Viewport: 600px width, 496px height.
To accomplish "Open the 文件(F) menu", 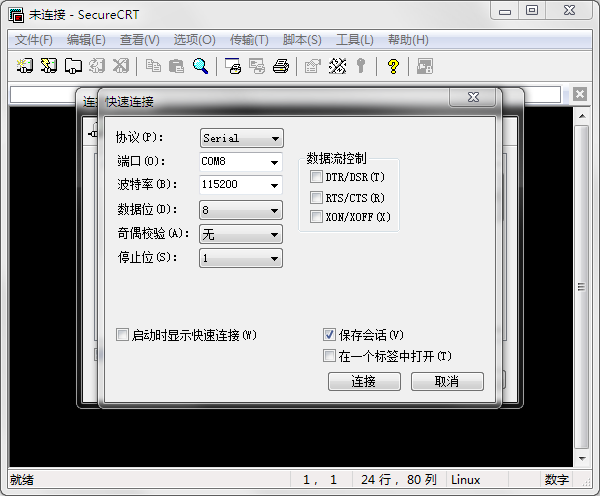I will 34,40.
